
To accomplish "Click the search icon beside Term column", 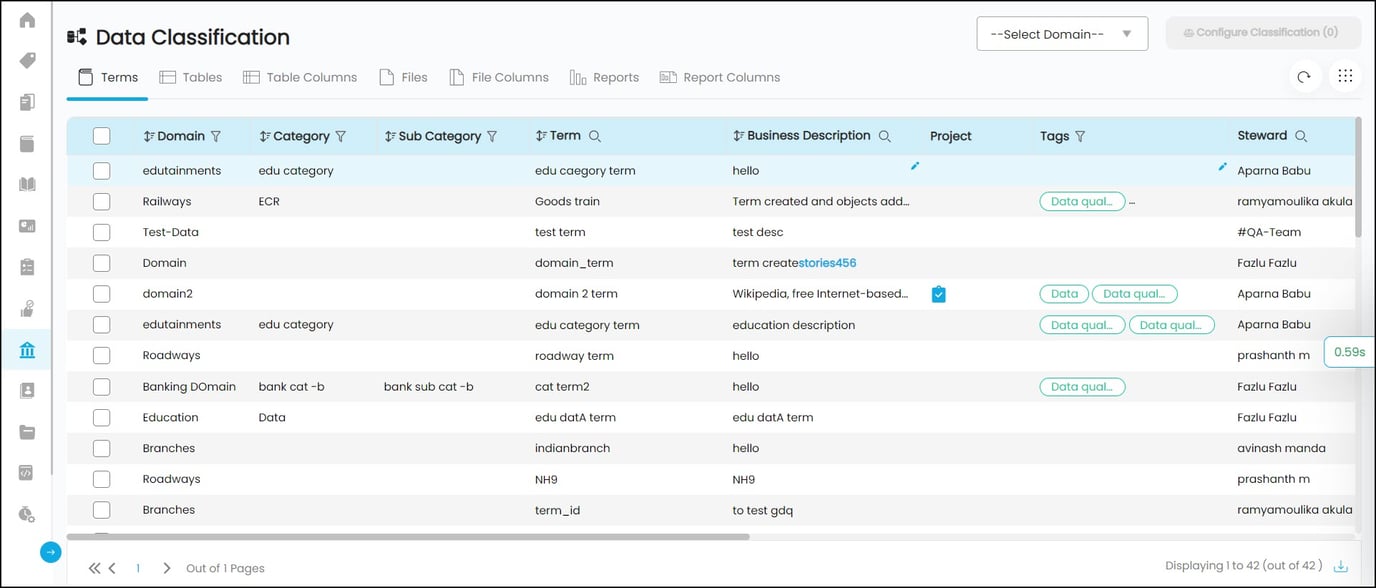I will [x=595, y=136].
